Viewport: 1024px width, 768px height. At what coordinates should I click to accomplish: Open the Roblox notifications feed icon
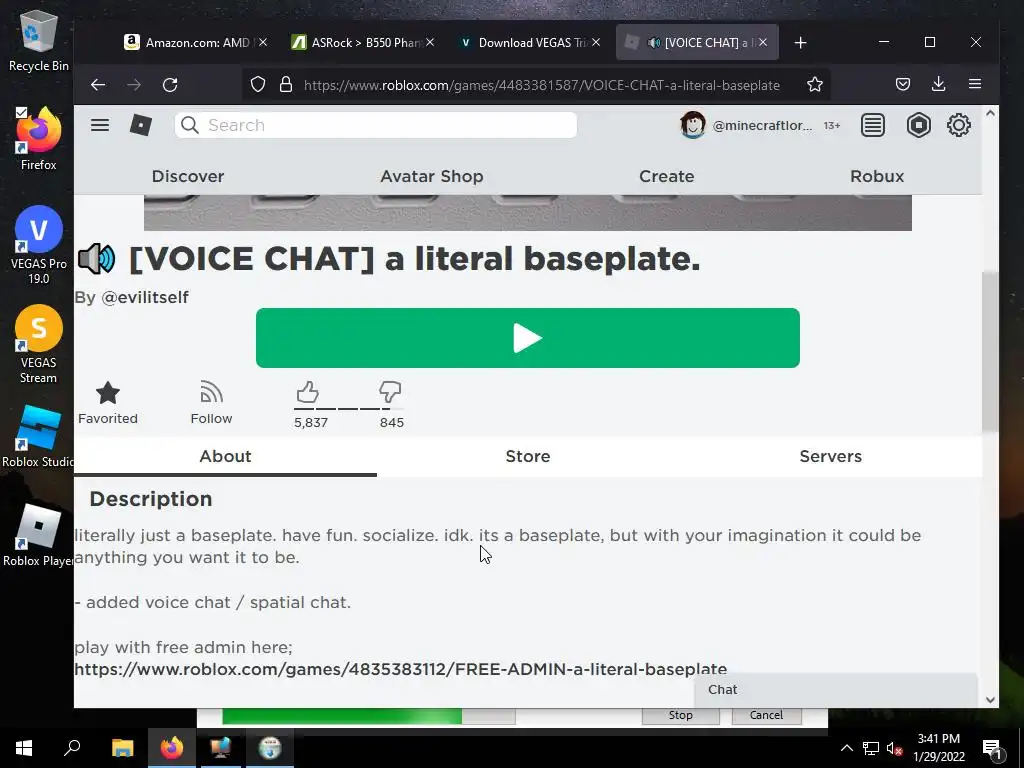(x=872, y=125)
